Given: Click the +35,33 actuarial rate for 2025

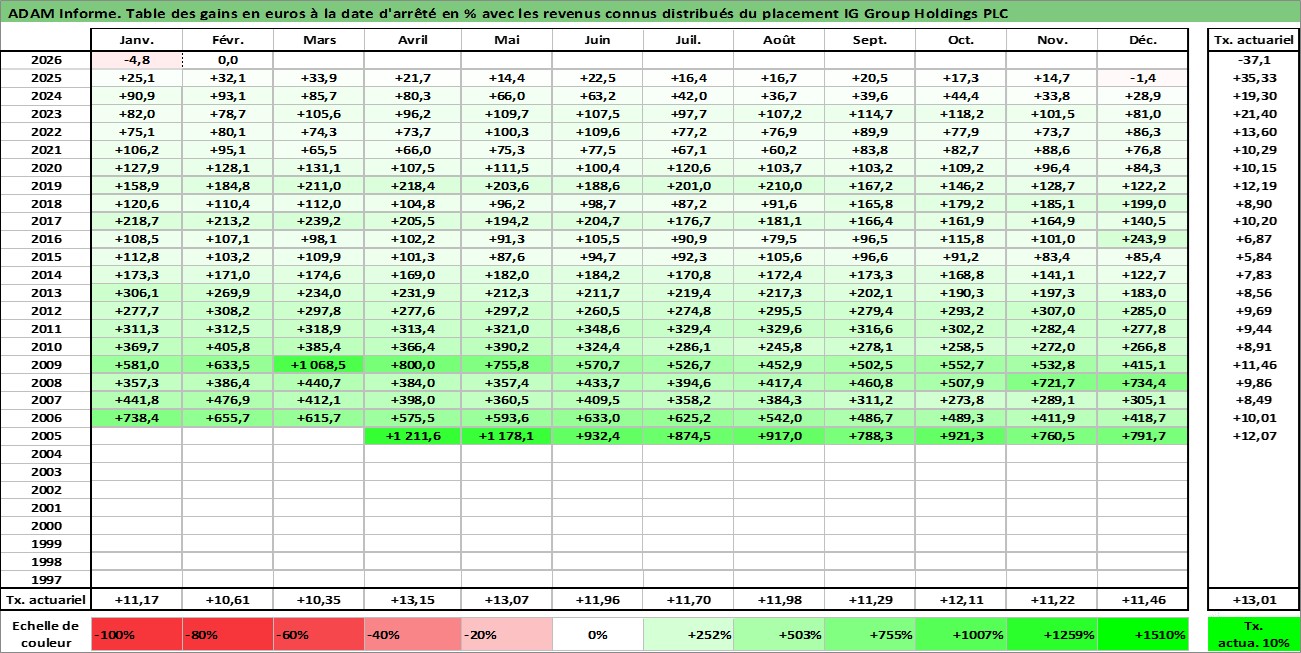Looking at the screenshot, I should click(x=1254, y=78).
